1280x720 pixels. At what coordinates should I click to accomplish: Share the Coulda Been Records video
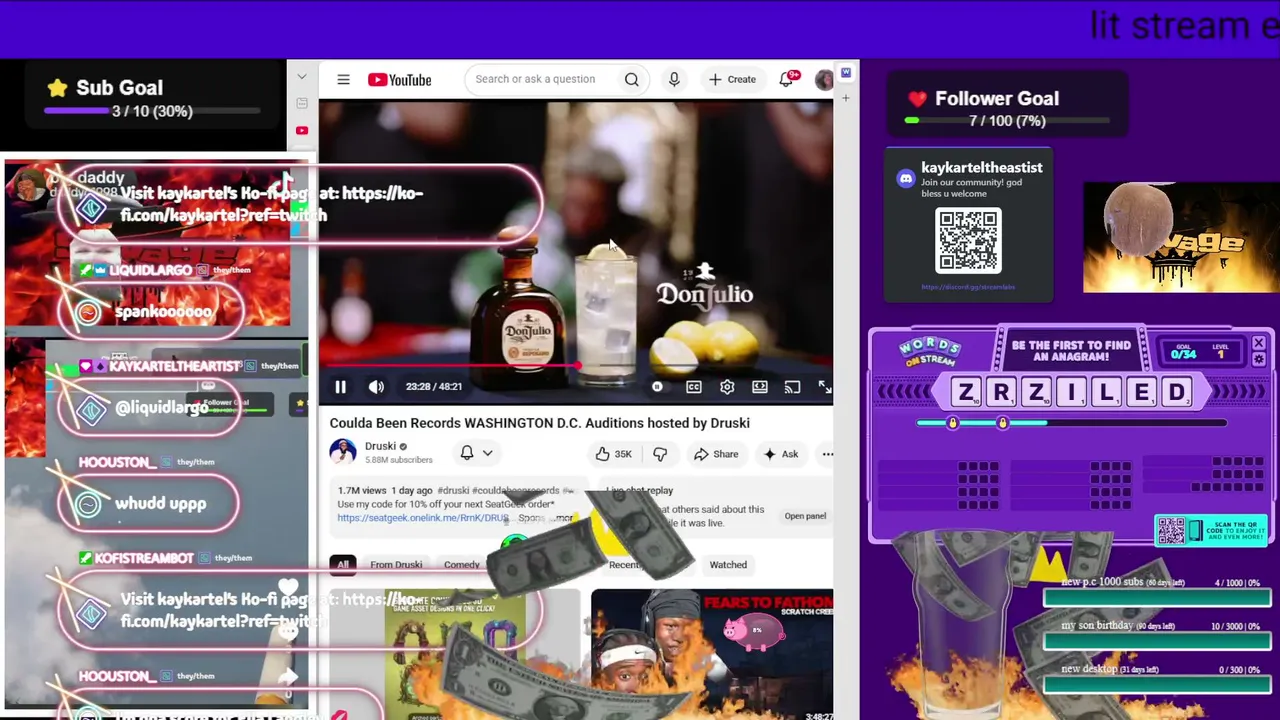[x=716, y=454]
